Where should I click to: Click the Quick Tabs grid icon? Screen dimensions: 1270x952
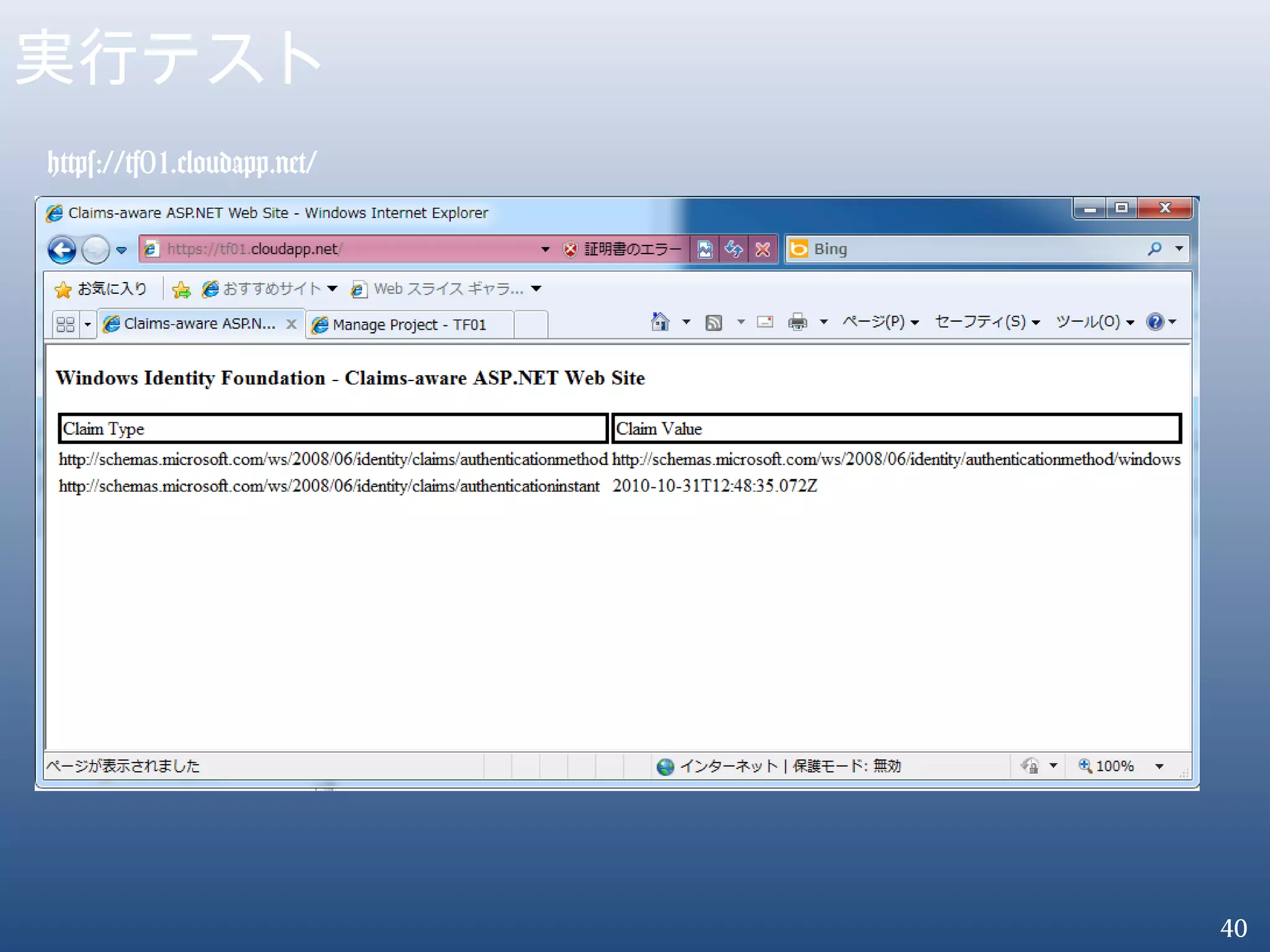point(65,325)
